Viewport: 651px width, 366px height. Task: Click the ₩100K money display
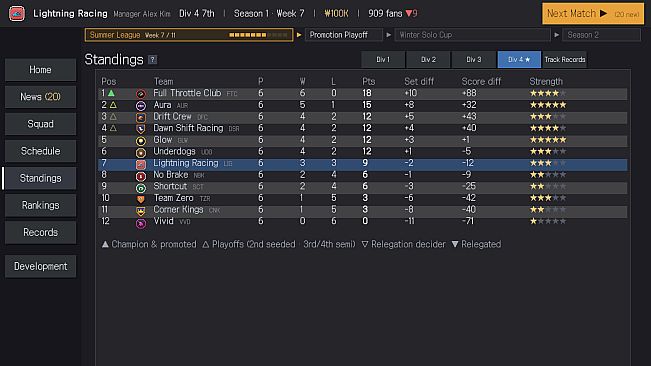click(x=336, y=13)
